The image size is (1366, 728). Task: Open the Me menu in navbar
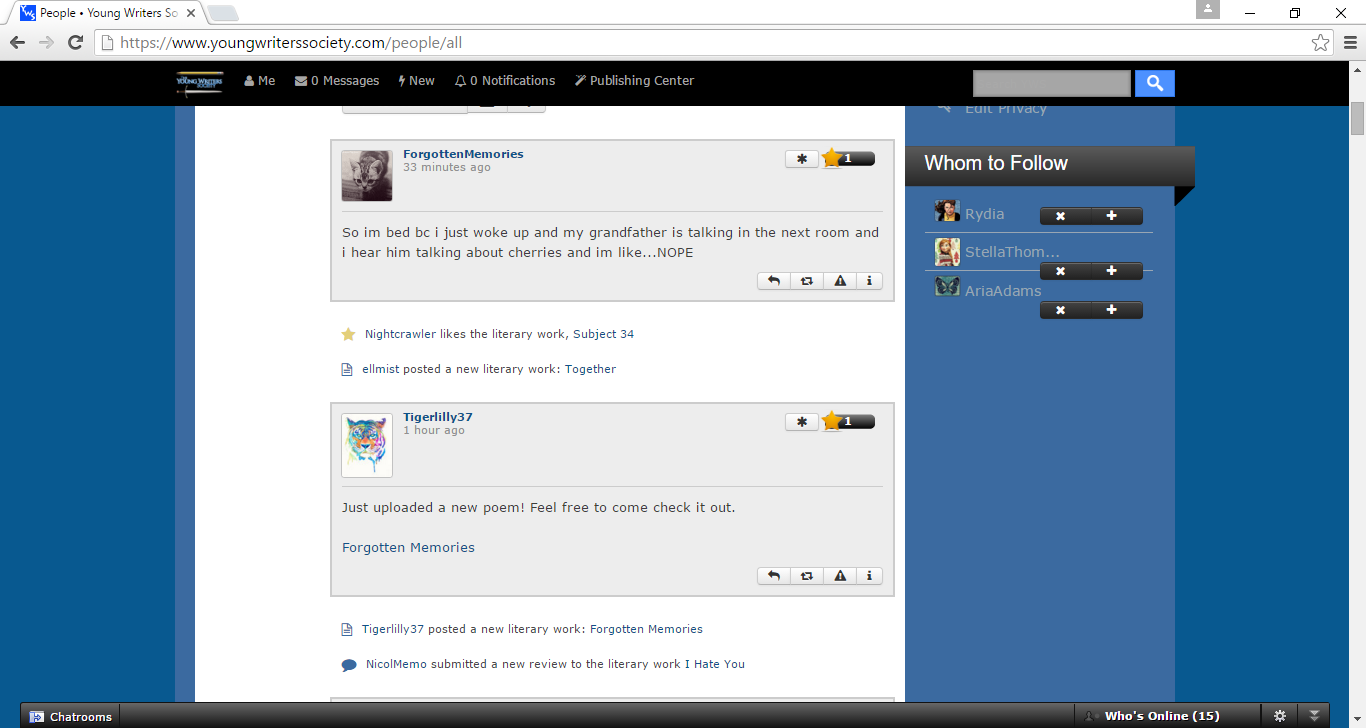[x=260, y=81]
